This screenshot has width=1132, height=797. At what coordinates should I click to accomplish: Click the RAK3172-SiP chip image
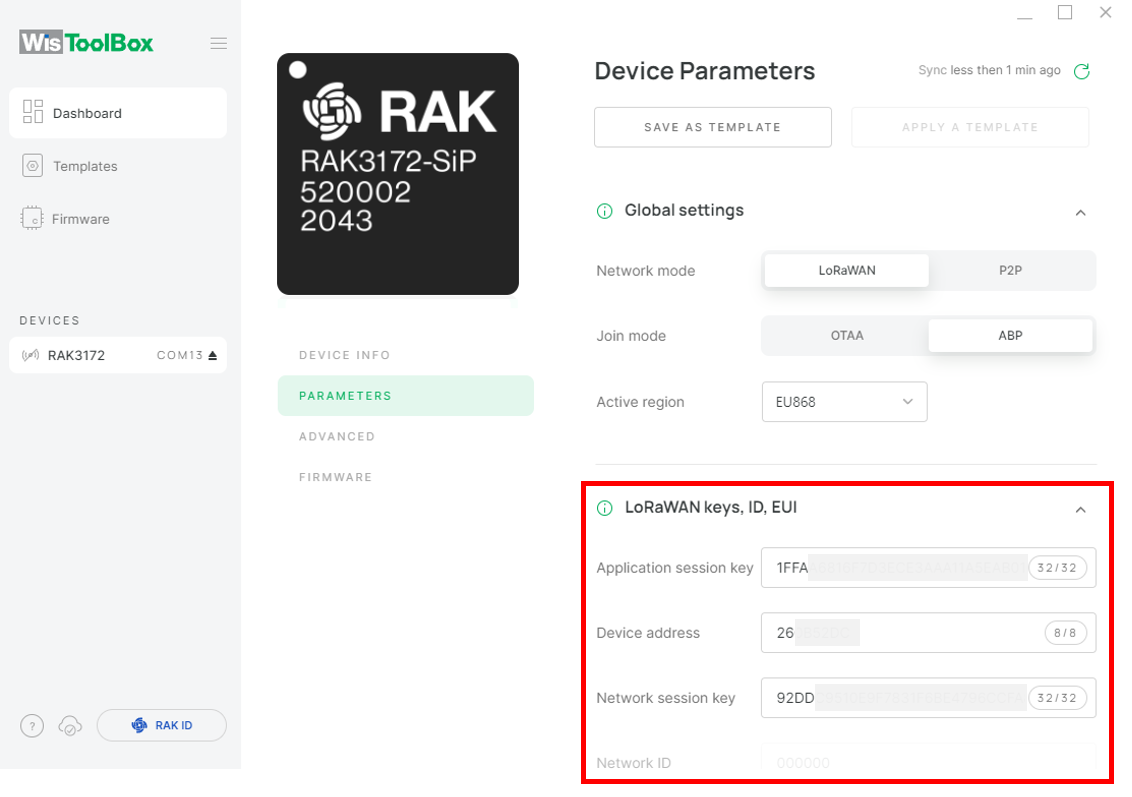398,174
